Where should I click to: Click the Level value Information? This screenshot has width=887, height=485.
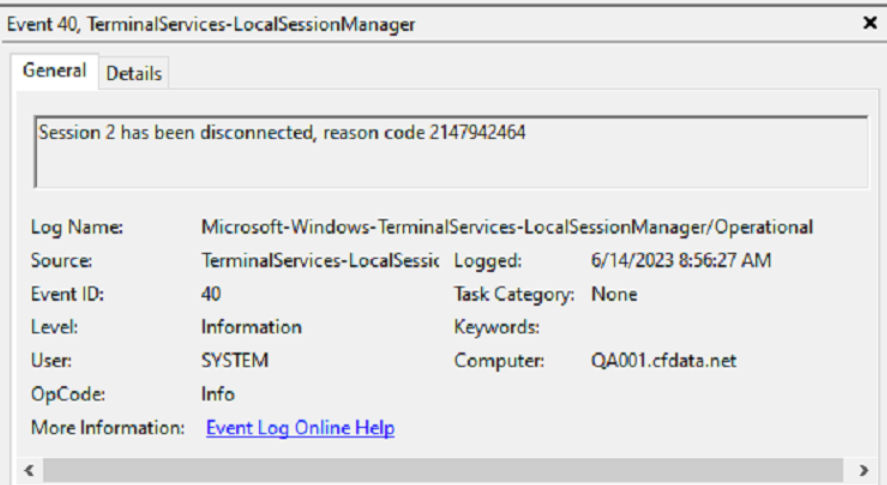pyautogui.click(x=252, y=327)
